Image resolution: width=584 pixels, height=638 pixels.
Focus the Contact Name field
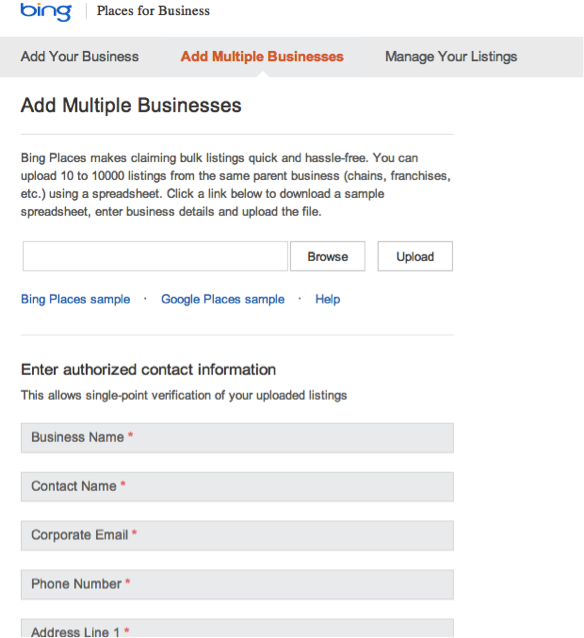tap(237, 487)
